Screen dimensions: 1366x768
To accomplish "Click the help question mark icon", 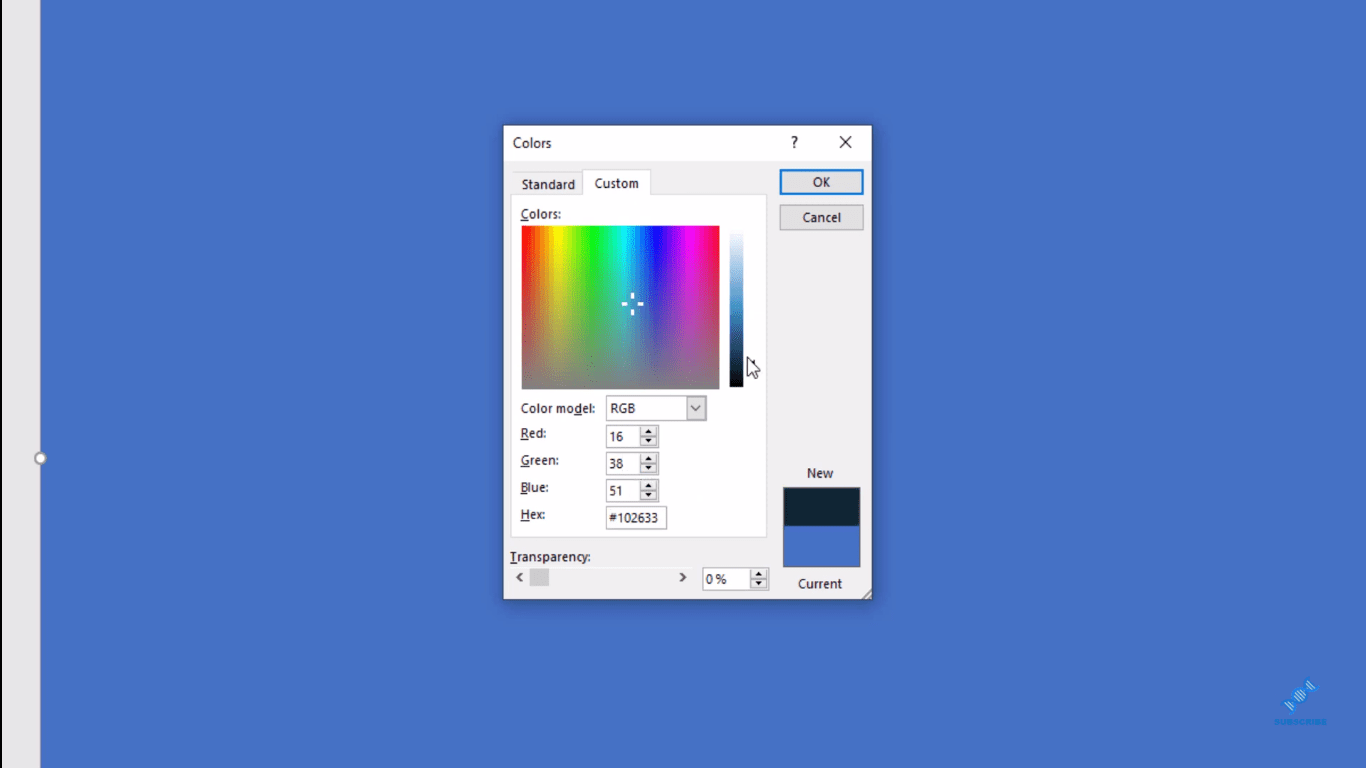I will coord(794,143).
